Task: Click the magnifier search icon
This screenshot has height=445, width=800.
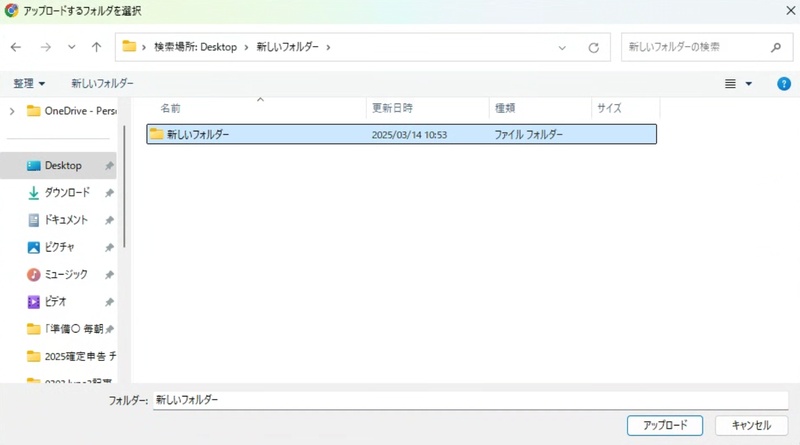Action: point(776,47)
